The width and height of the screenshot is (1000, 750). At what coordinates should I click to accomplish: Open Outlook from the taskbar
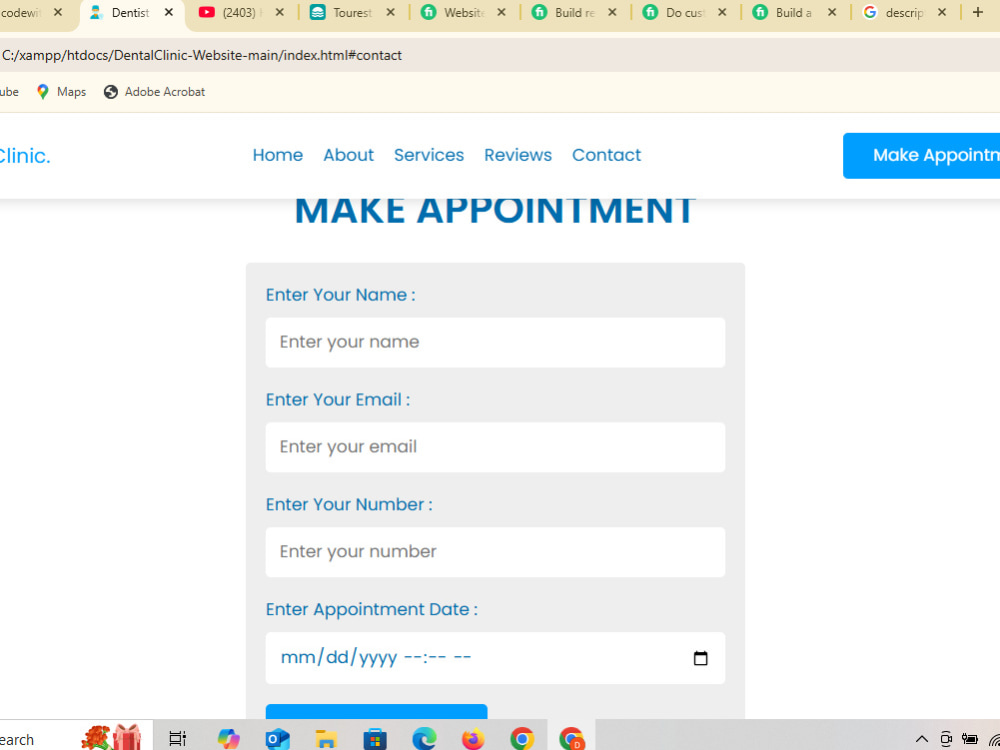[x=277, y=739]
